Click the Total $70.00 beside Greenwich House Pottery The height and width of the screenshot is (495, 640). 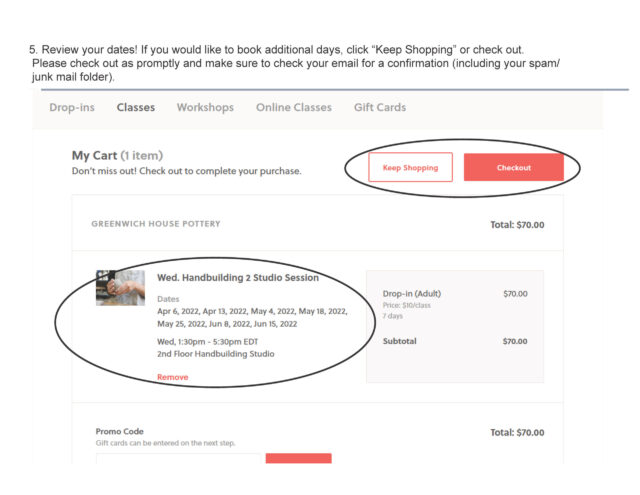517,225
